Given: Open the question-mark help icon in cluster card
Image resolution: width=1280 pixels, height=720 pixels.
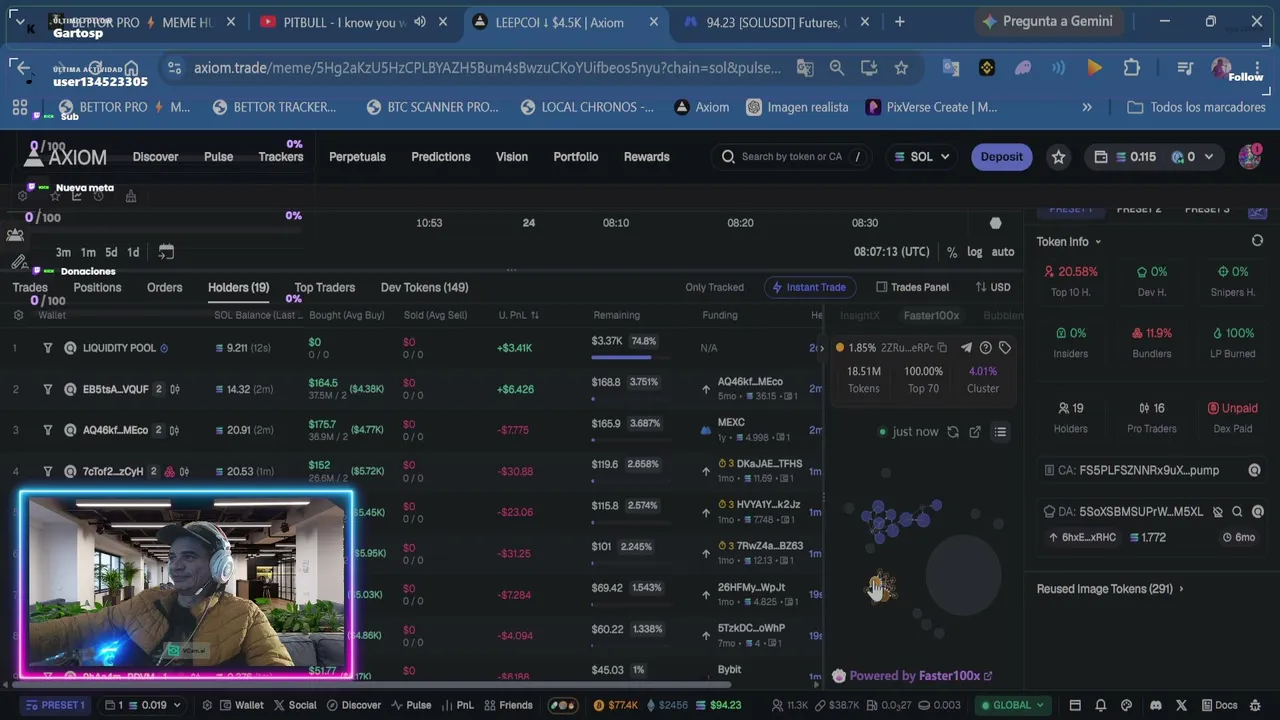Looking at the screenshot, I should tap(986, 348).
